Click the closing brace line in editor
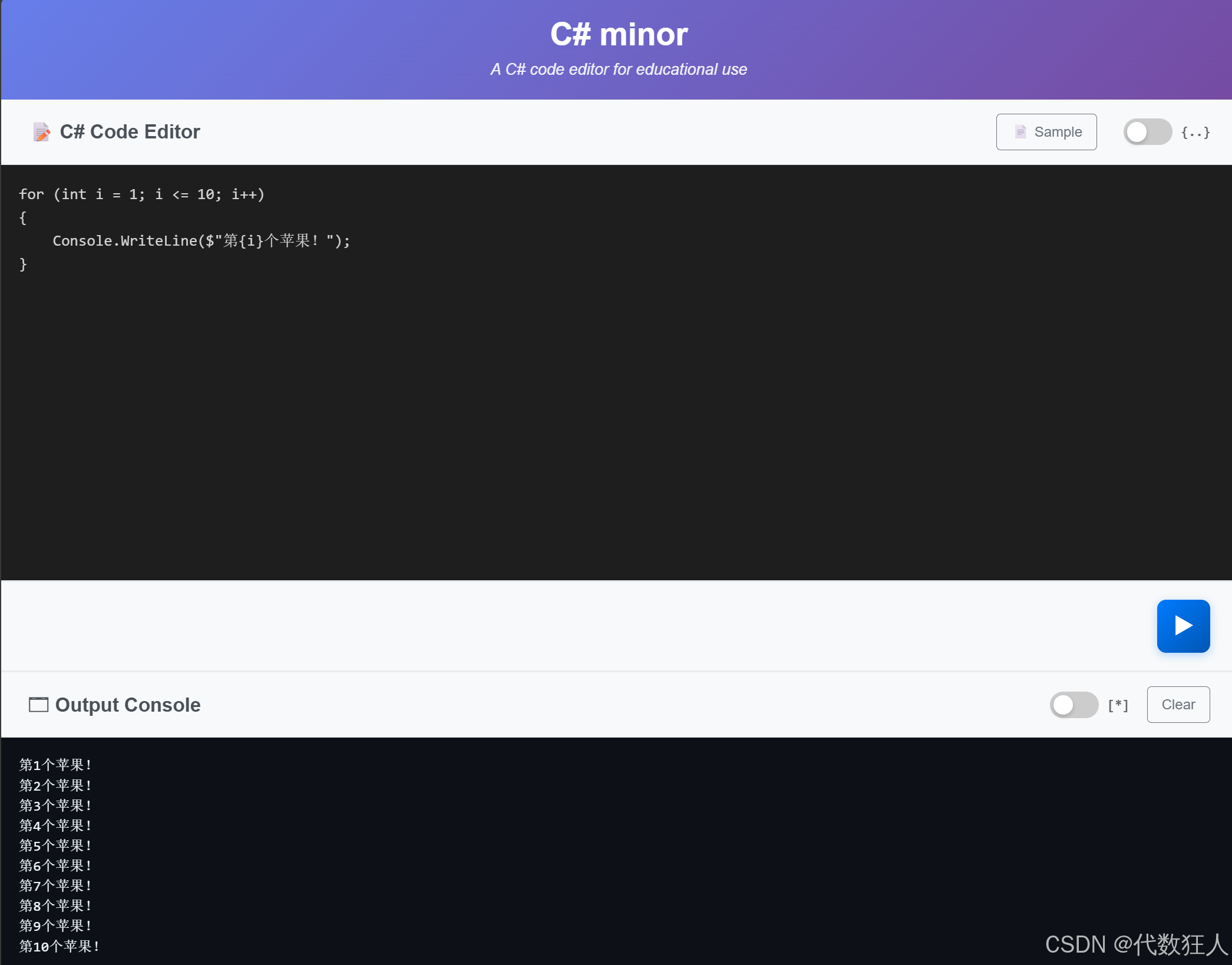The height and width of the screenshot is (965, 1232). (x=23, y=265)
